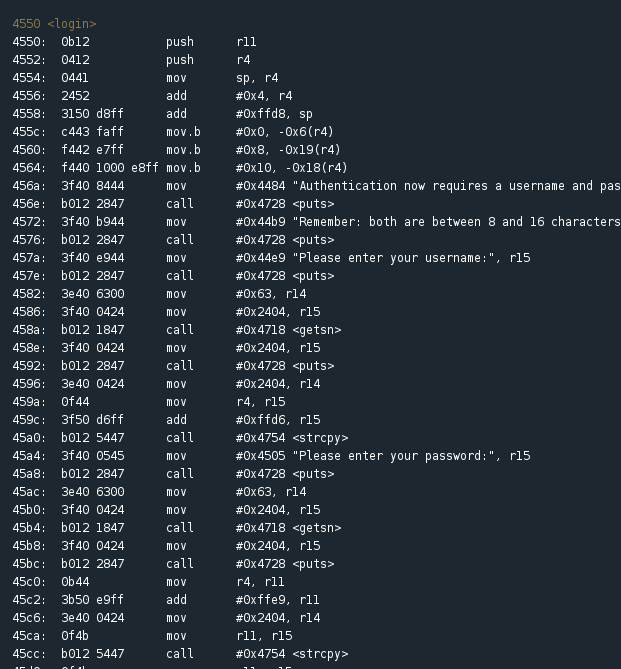Select the call getsn instruction at 458a
Image resolution: width=621 pixels, height=669 pixels.
point(177,330)
